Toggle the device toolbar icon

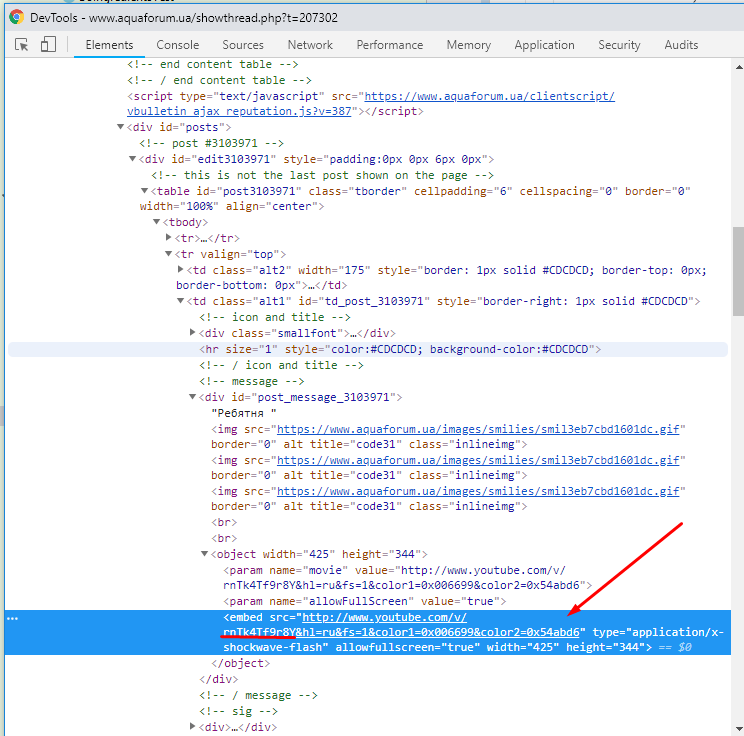point(48,45)
